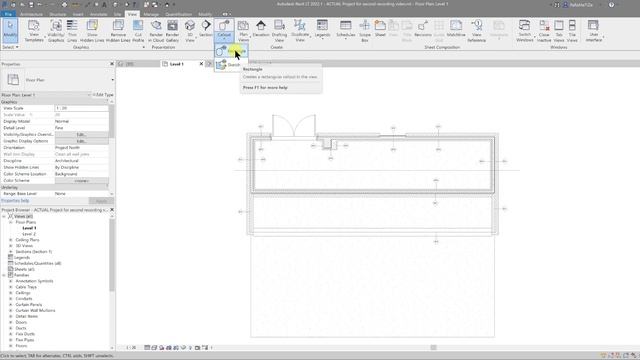Choose Sketch callout option
Viewport: 640px width, 360px height.
pos(229,64)
